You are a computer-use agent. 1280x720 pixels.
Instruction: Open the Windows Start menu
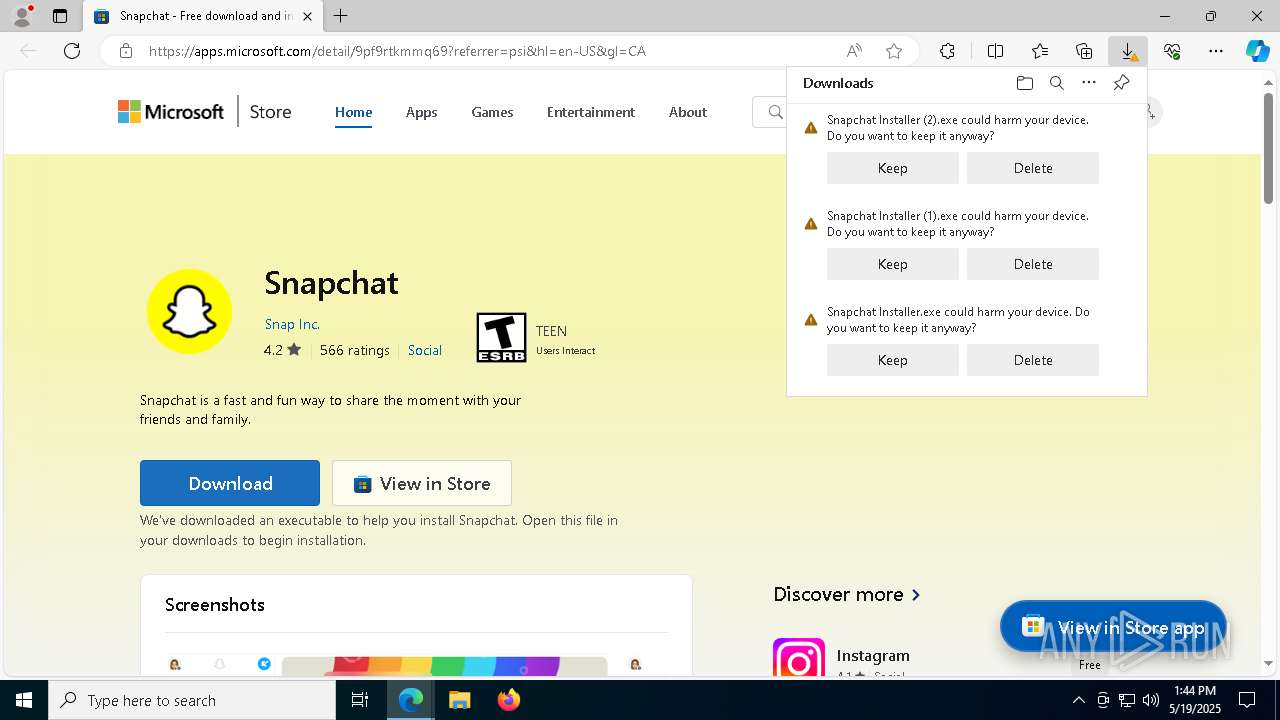24,700
